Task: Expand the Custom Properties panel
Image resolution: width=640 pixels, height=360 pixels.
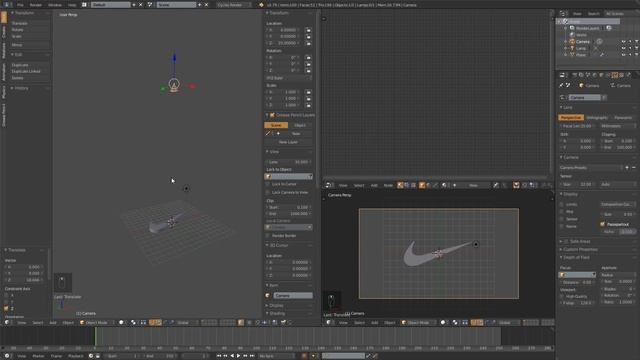Action: (x=580, y=249)
